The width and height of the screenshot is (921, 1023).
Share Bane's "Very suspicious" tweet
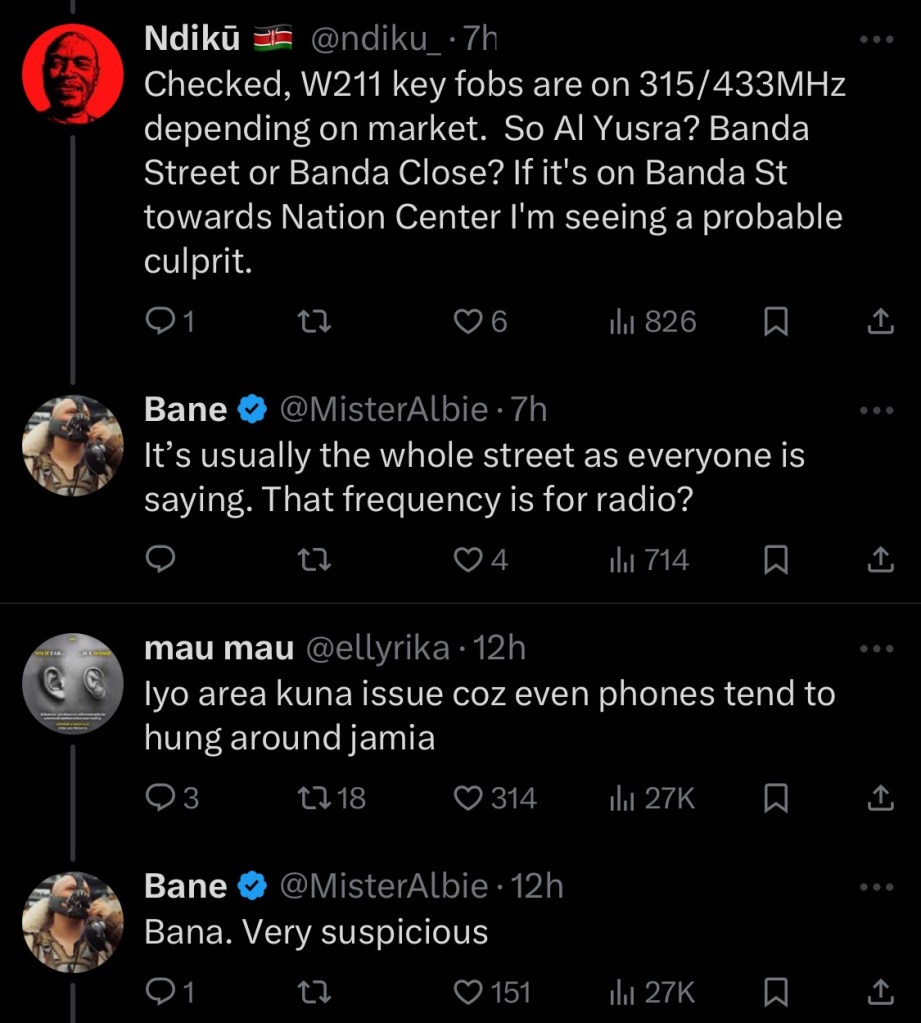click(878, 991)
